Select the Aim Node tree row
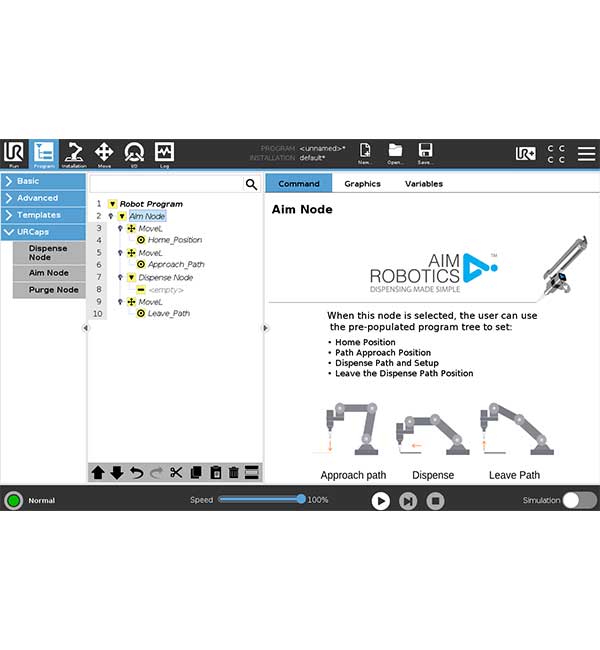Screen dimensions: 600x650 click(147, 216)
